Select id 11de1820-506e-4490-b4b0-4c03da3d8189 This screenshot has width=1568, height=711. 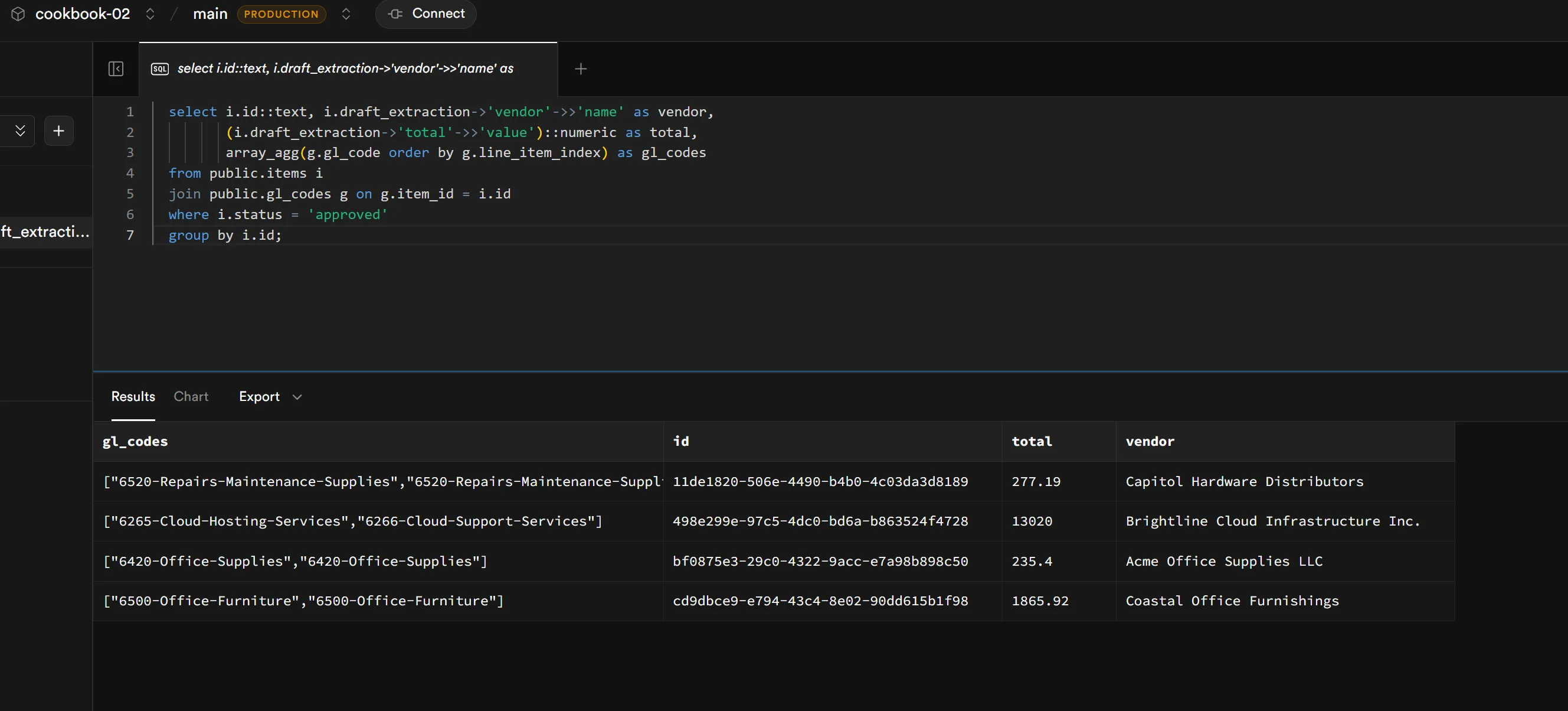820,481
